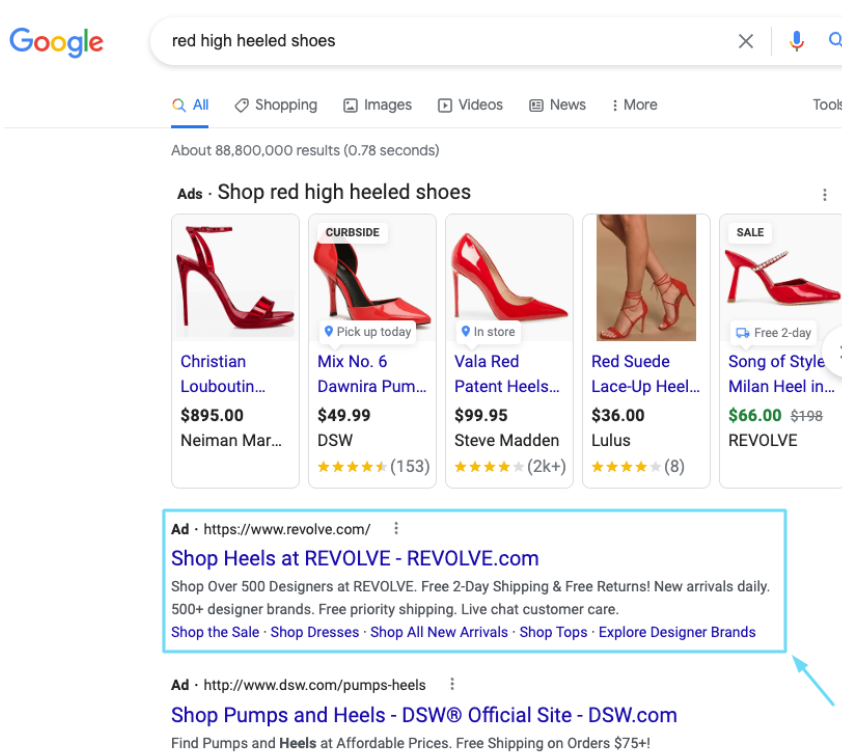Click the $66.00 sale price on the REVOLVE card
The height and width of the screenshot is (753, 842).
point(755,415)
